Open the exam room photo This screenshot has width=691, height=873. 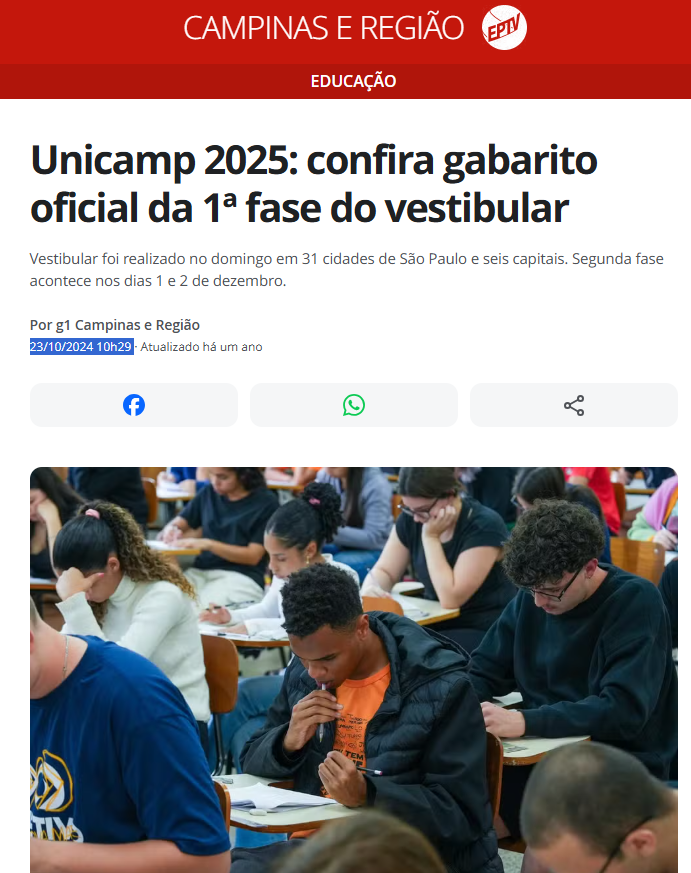click(x=354, y=670)
